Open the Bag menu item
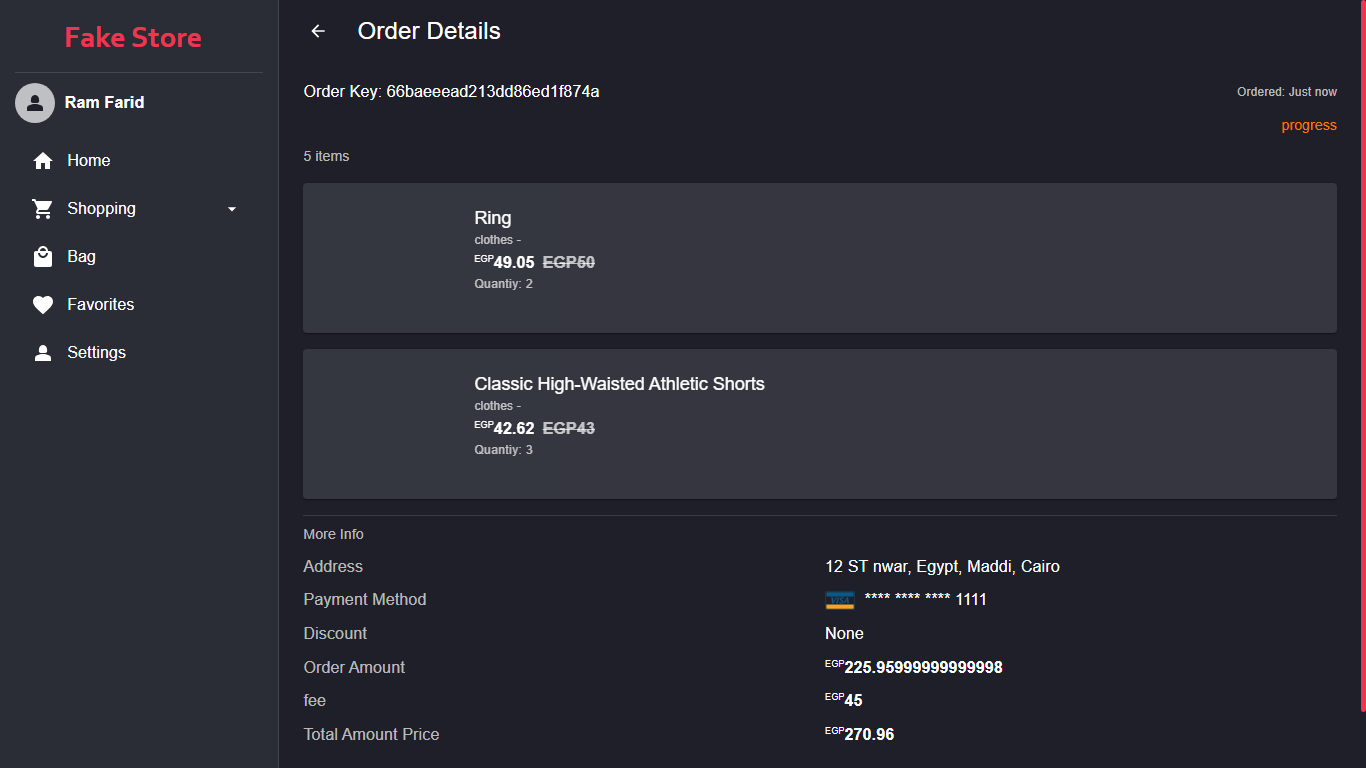1366x768 pixels. click(x=82, y=257)
